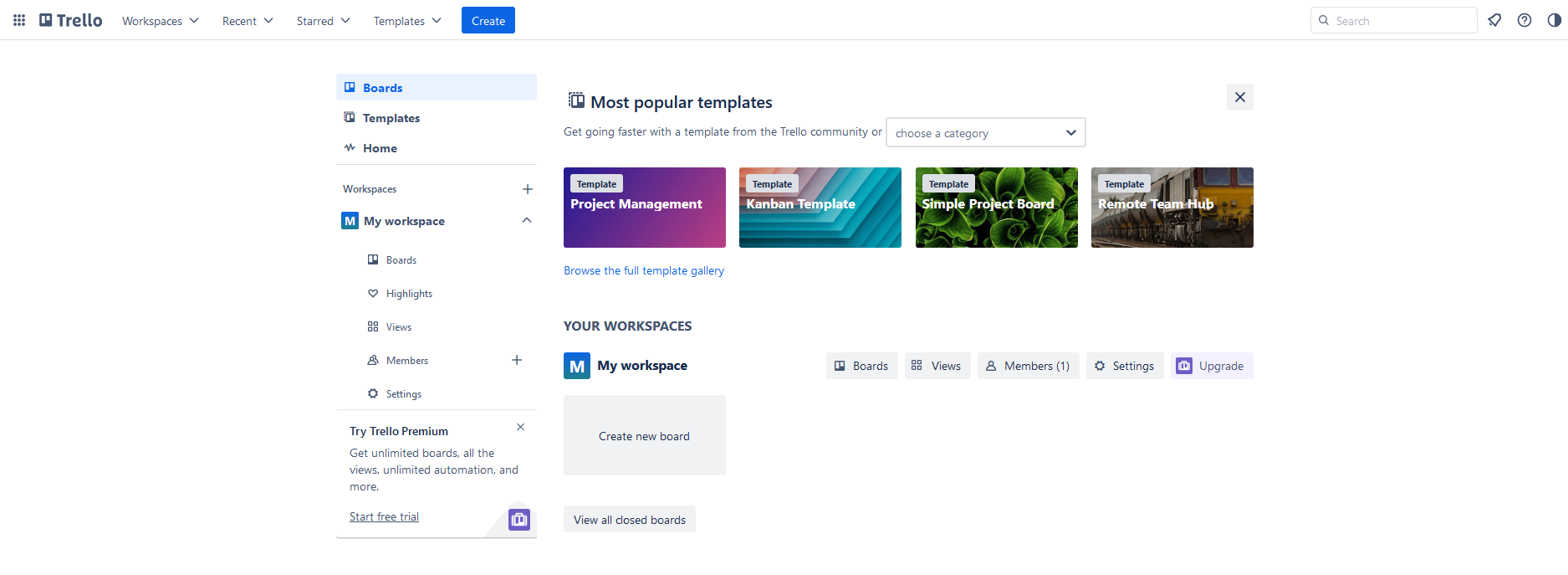This screenshot has width=1568, height=575.
Task: Dismiss the Try Trello Premium banner
Action: 520,427
